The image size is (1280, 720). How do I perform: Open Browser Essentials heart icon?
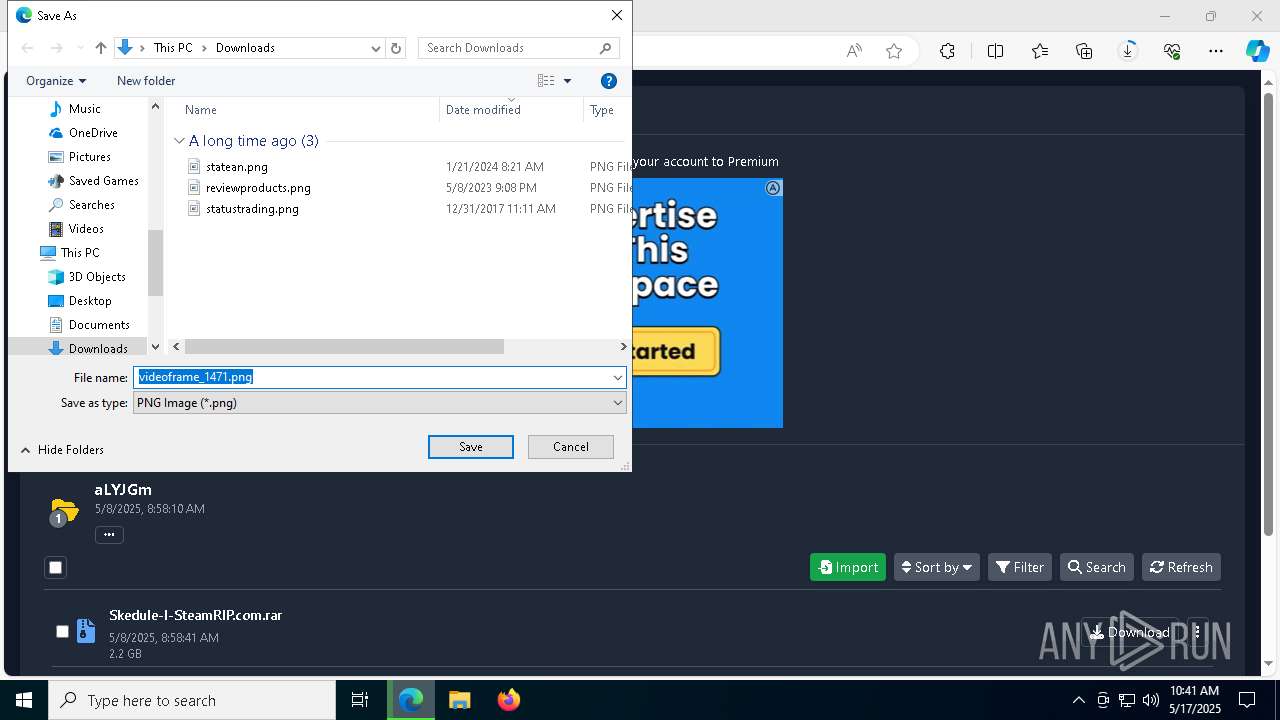point(1172,51)
